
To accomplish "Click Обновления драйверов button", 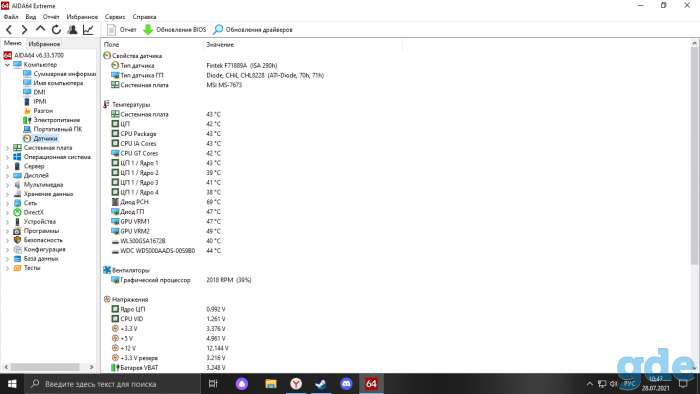I will tap(253, 30).
